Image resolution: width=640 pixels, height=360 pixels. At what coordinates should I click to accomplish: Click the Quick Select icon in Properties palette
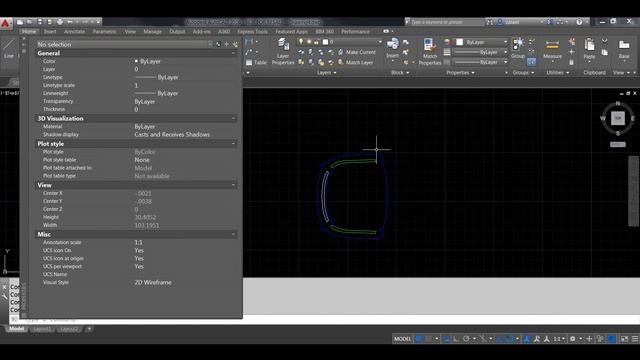(235, 44)
